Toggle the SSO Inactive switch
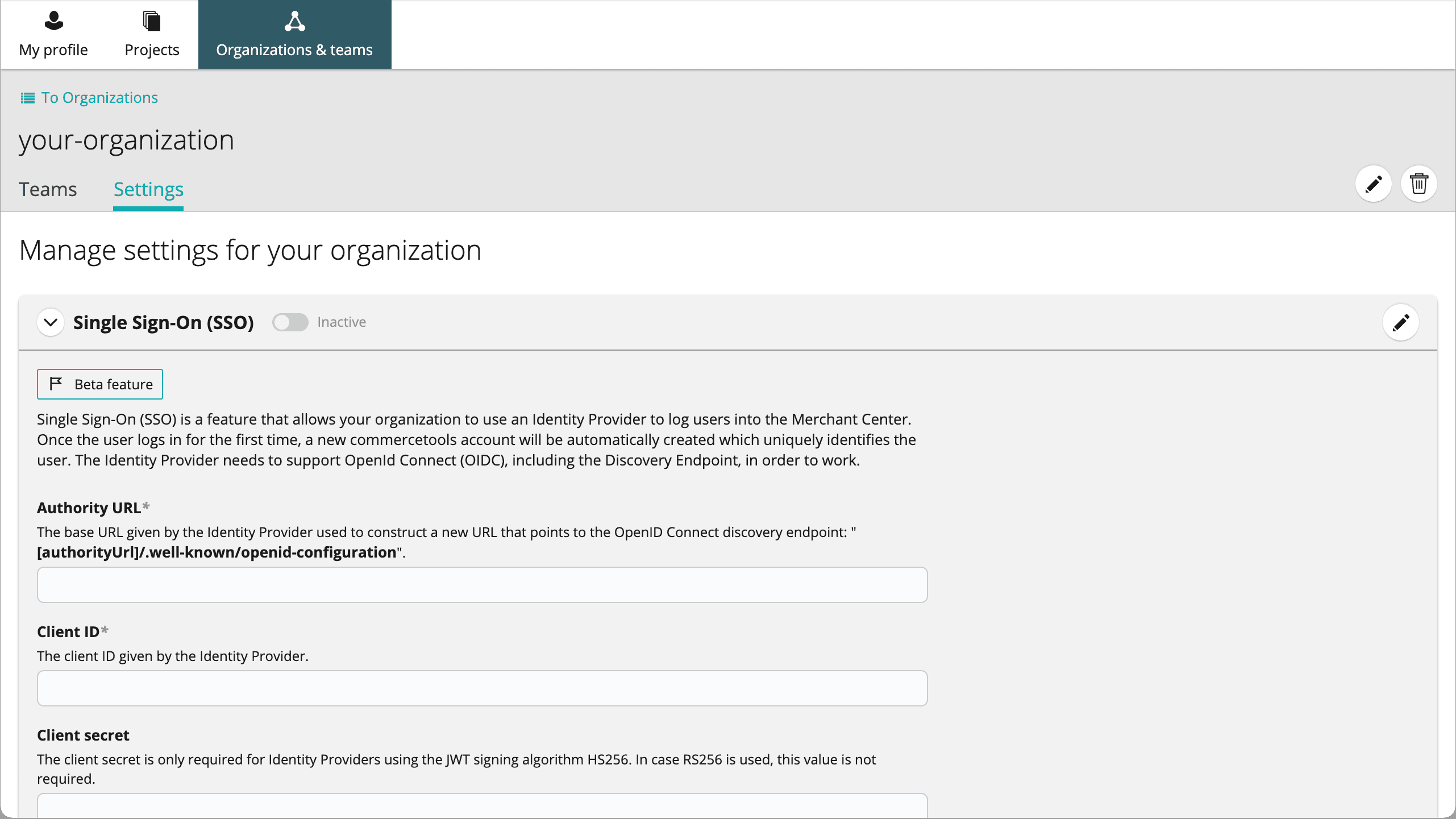This screenshot has width=1456, height=819. [x=290, y=322]
